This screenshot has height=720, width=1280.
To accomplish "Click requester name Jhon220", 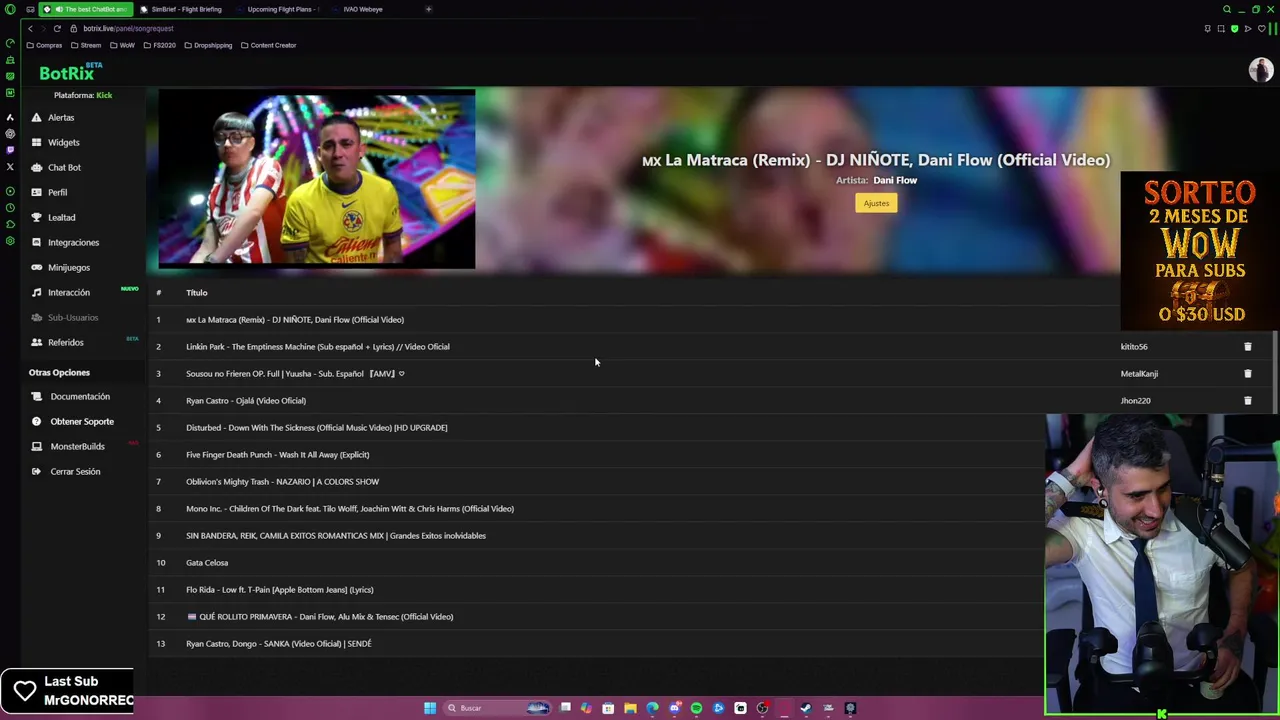I will pos(1135,400).
